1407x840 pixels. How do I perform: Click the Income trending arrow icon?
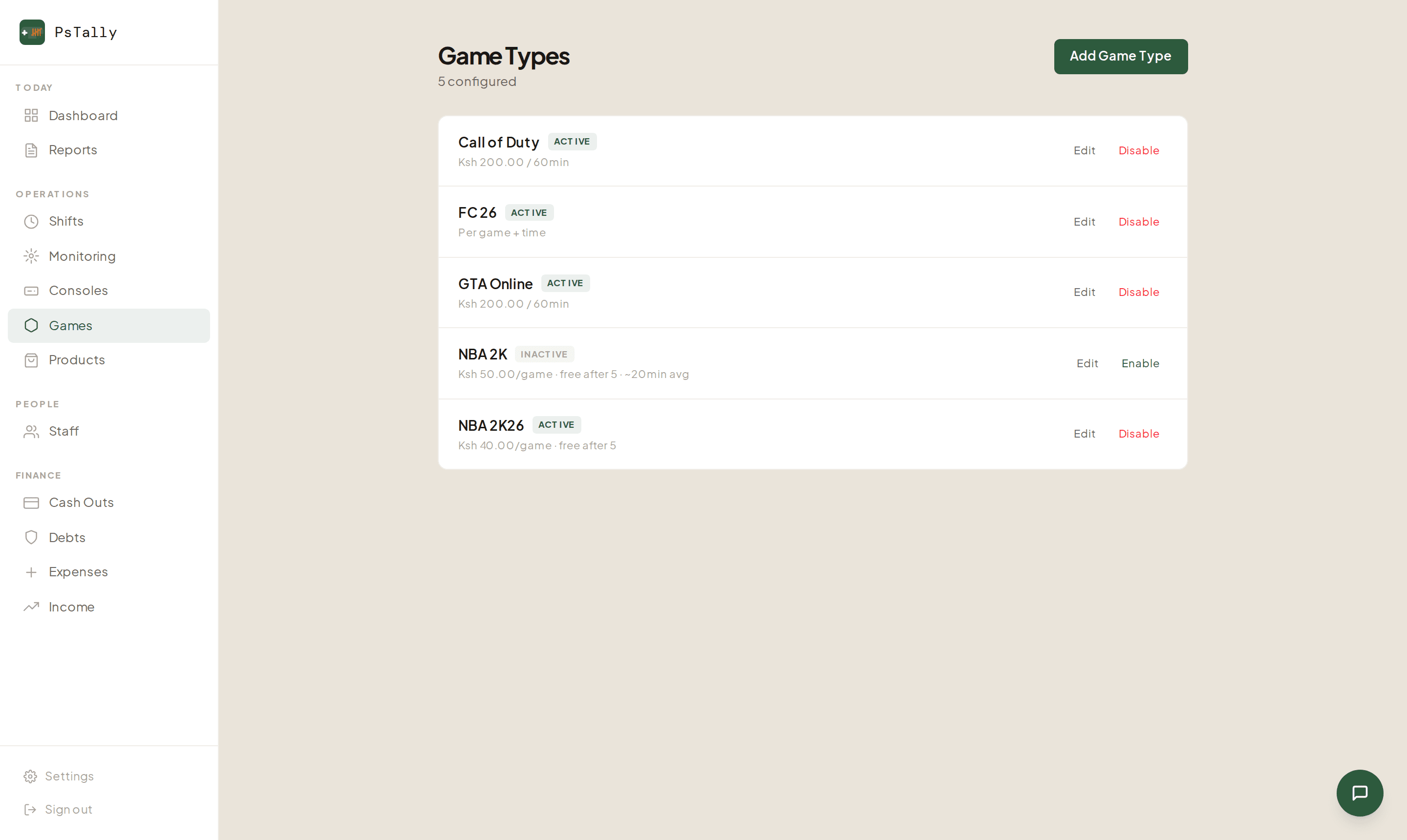[31, 607]
